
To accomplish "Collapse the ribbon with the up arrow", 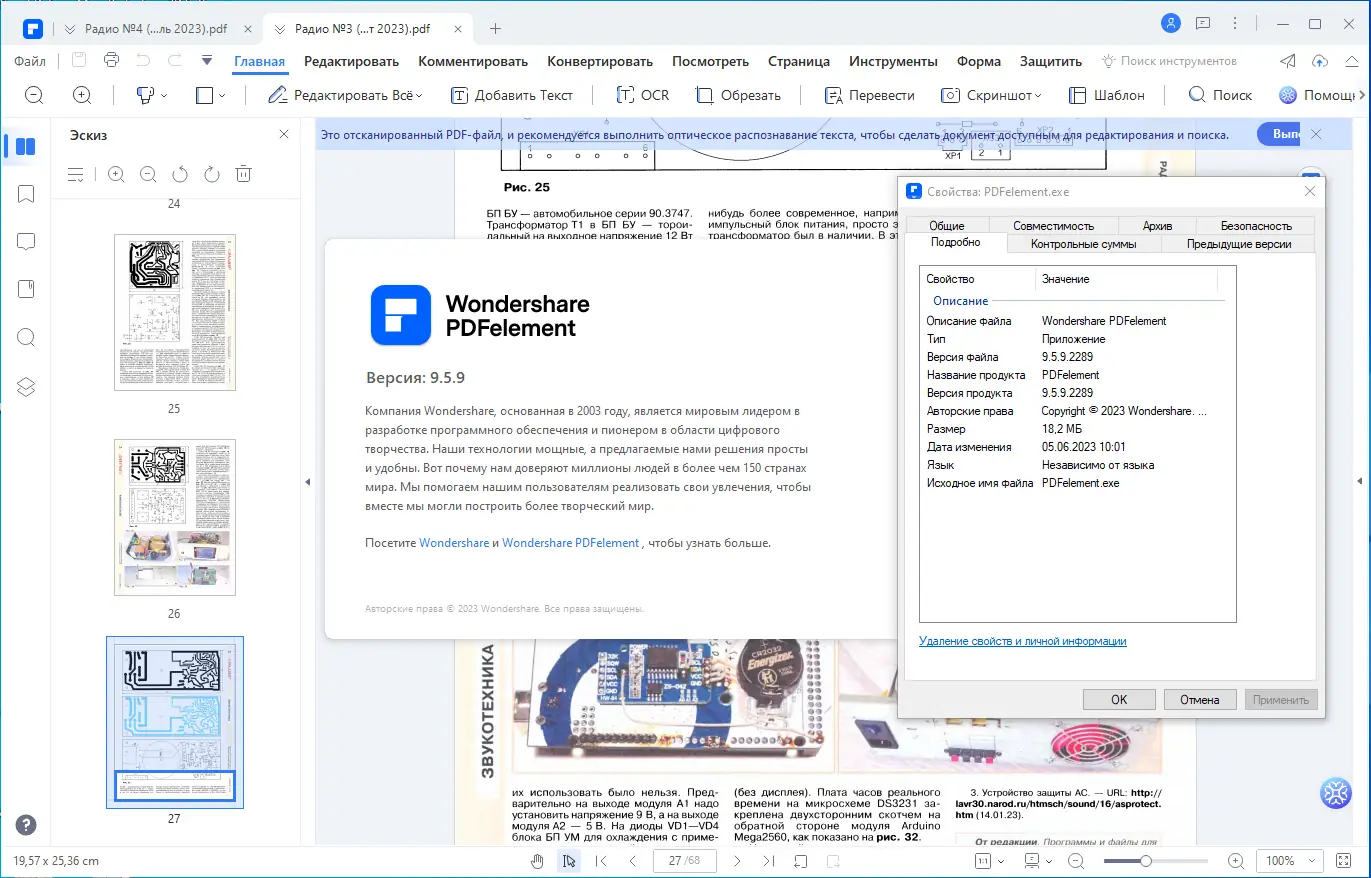I will coord(1350,61).
